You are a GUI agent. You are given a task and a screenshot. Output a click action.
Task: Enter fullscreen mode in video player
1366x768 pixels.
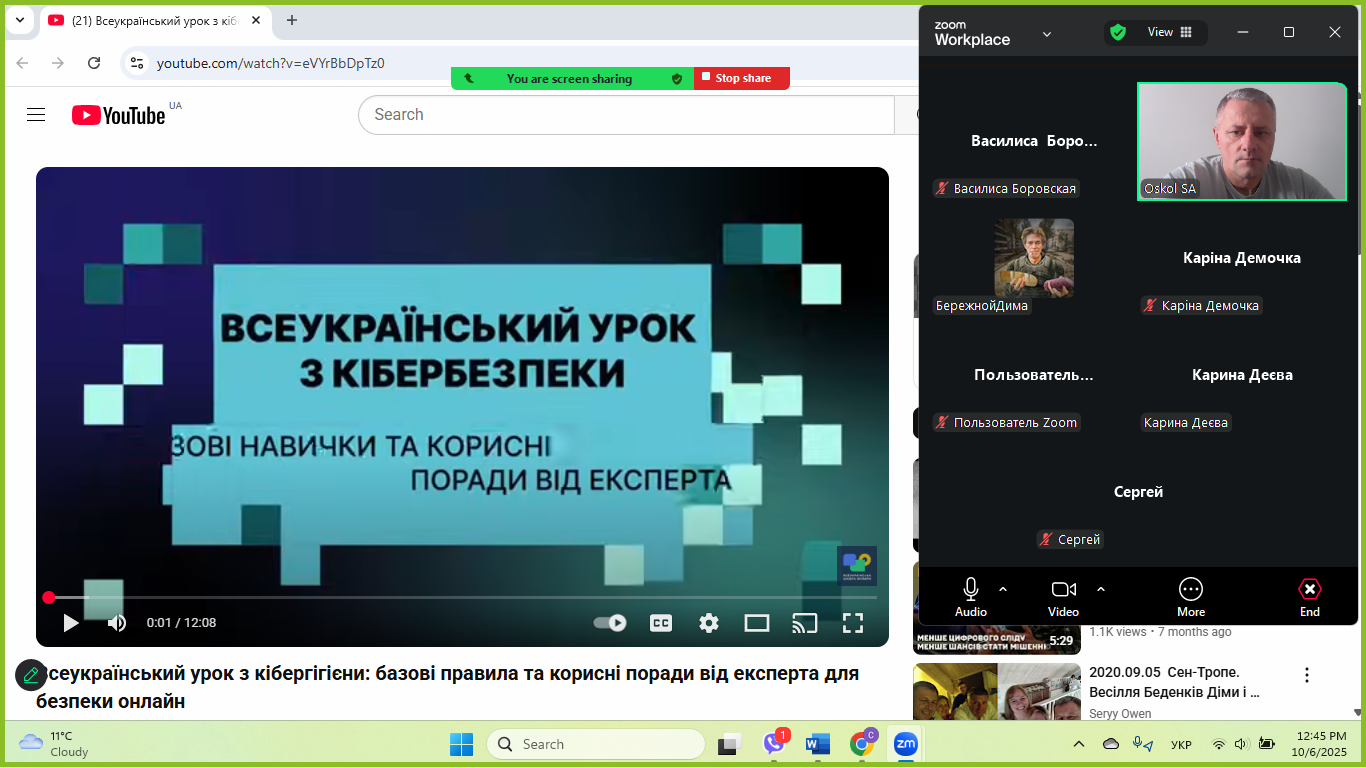[x=852, y=623]
